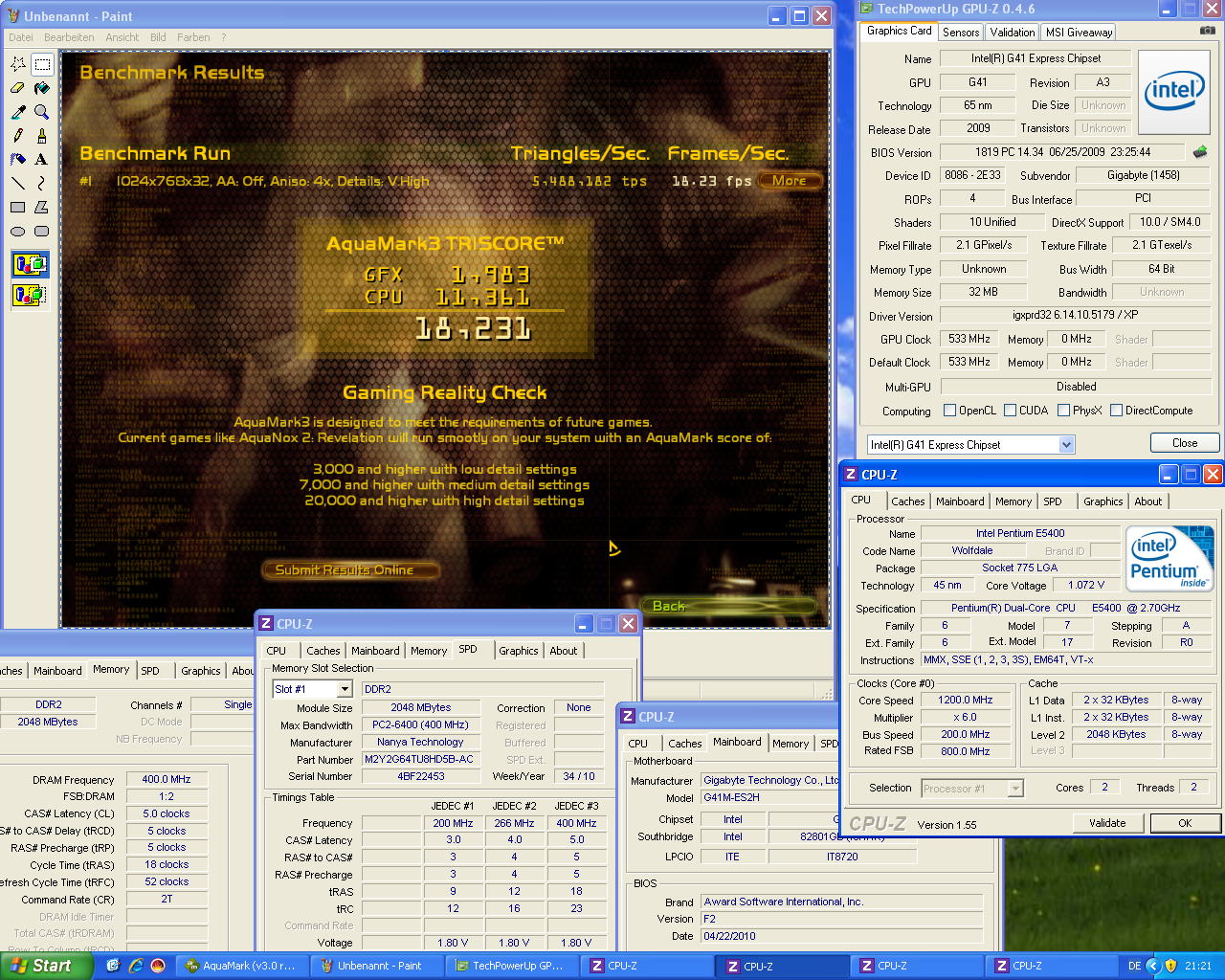Pick the straight Line tool
This screenshot has height=980, width=1225.
18,183
